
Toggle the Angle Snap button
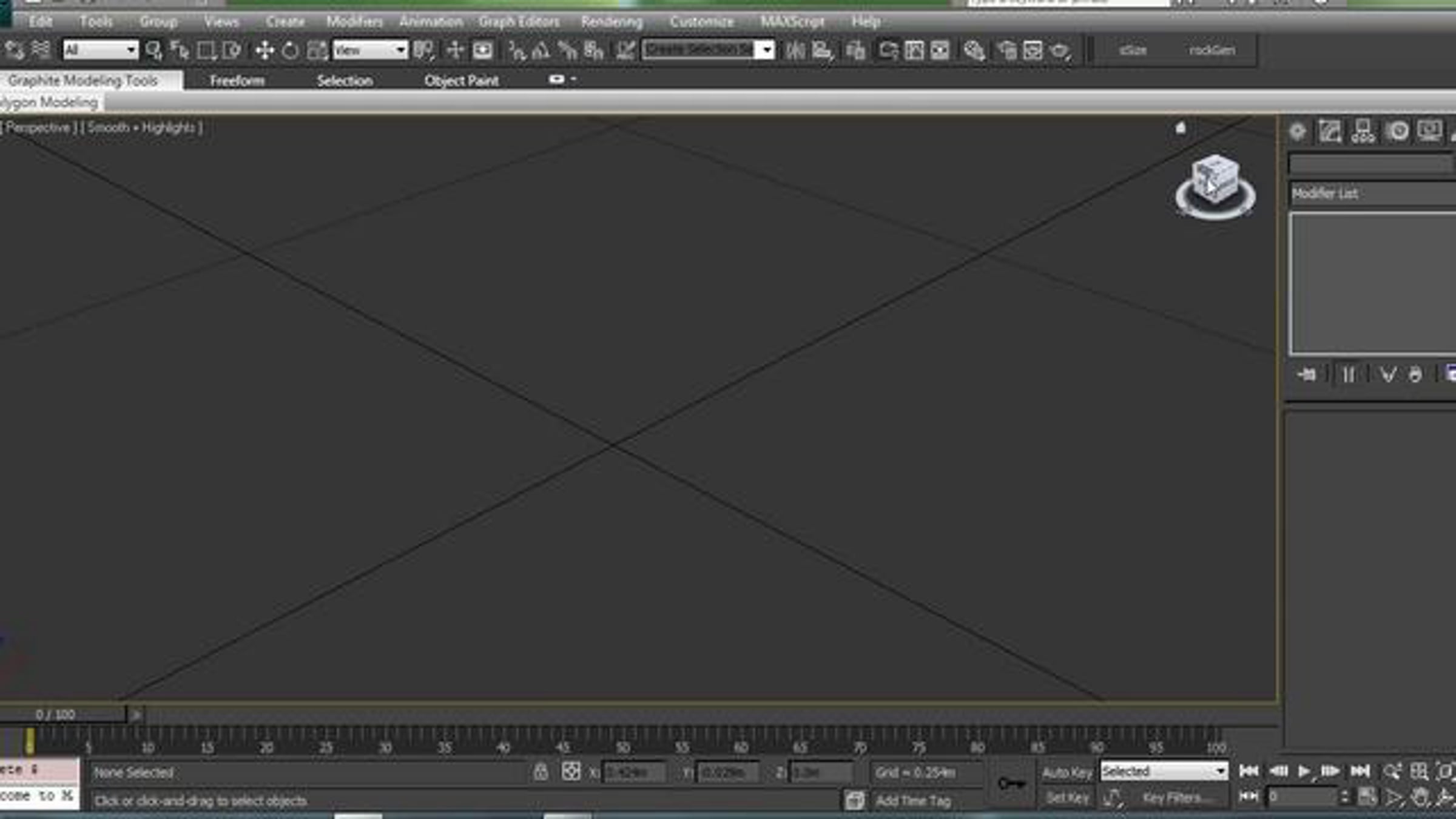[x=541, y=50]
